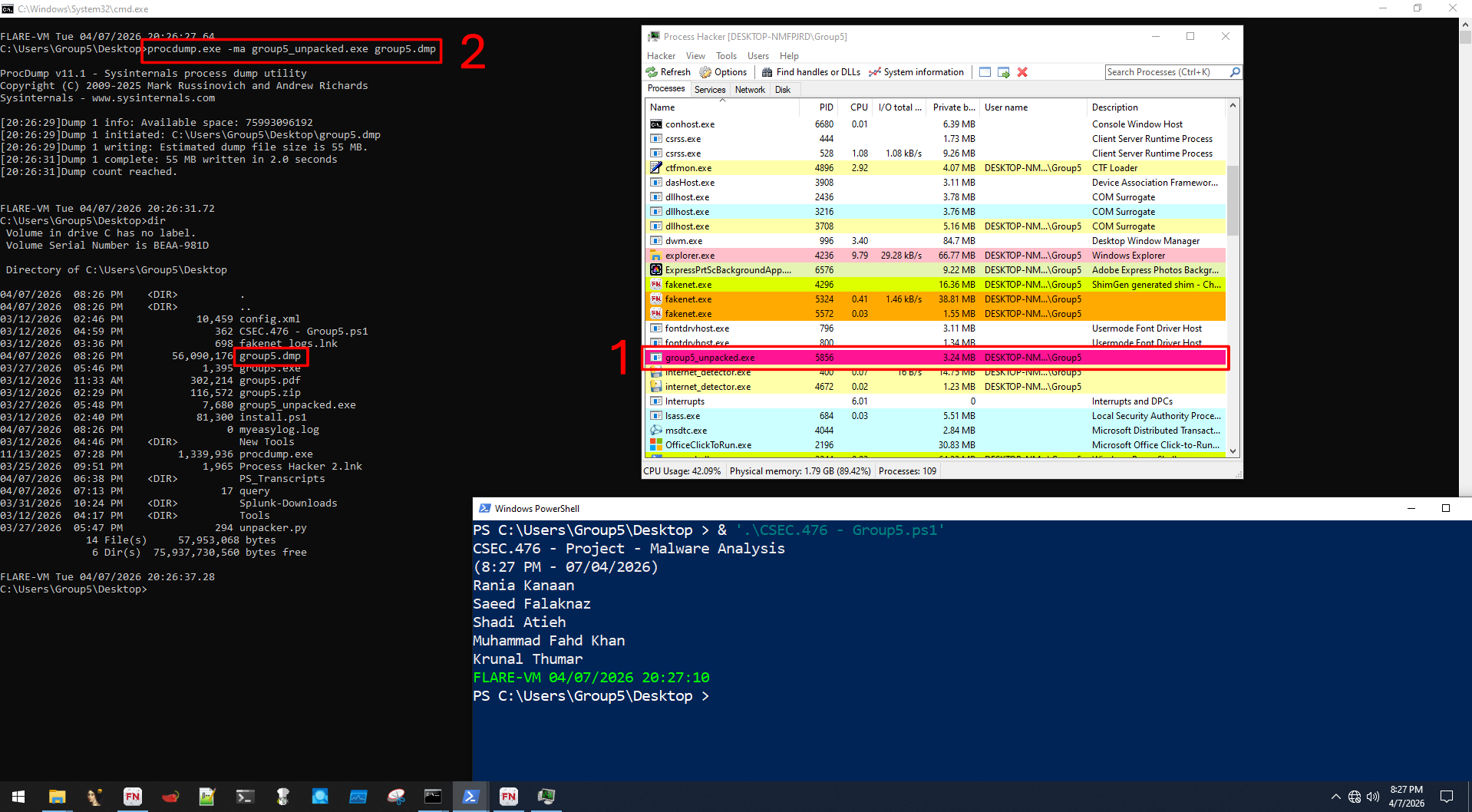The width and height of the screenshot is (1472, 812).
Task: Open the View menu
Action: [695, 55]
